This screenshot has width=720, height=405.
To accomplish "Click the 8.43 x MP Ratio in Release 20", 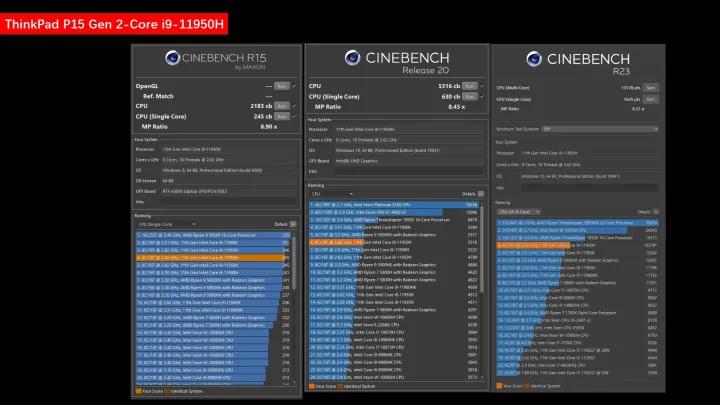I will click(x=456, y=107).
